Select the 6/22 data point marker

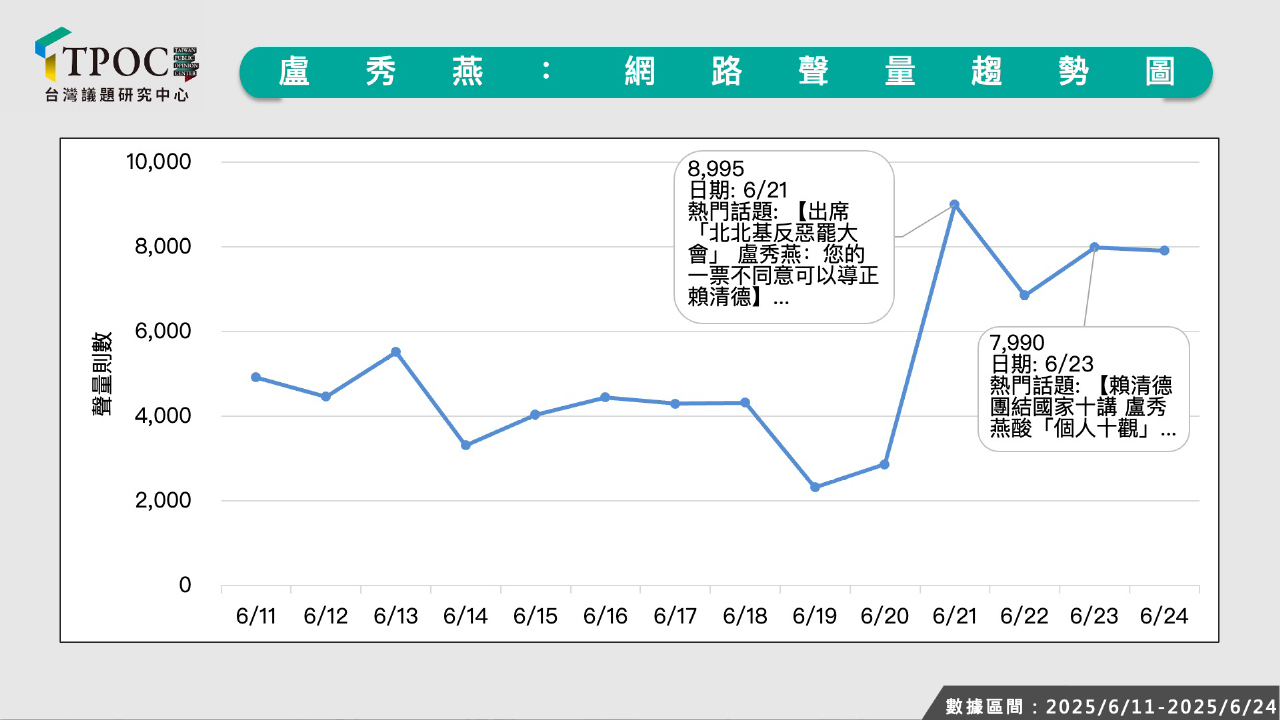click(1024, 295)
